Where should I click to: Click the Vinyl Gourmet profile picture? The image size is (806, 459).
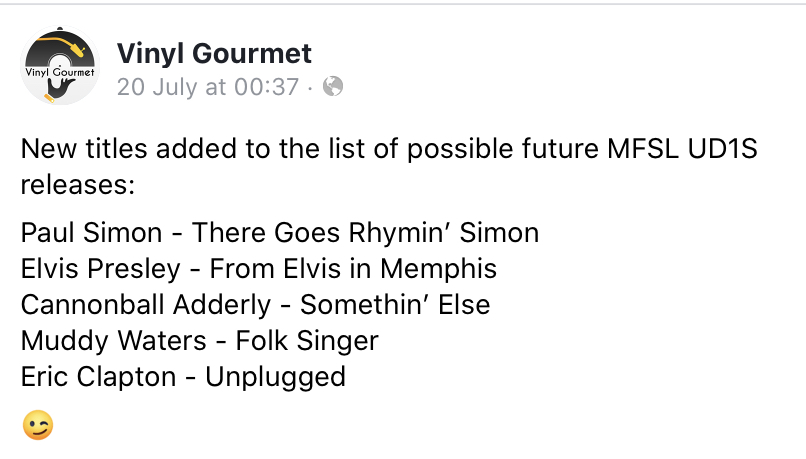pos(60,67)
